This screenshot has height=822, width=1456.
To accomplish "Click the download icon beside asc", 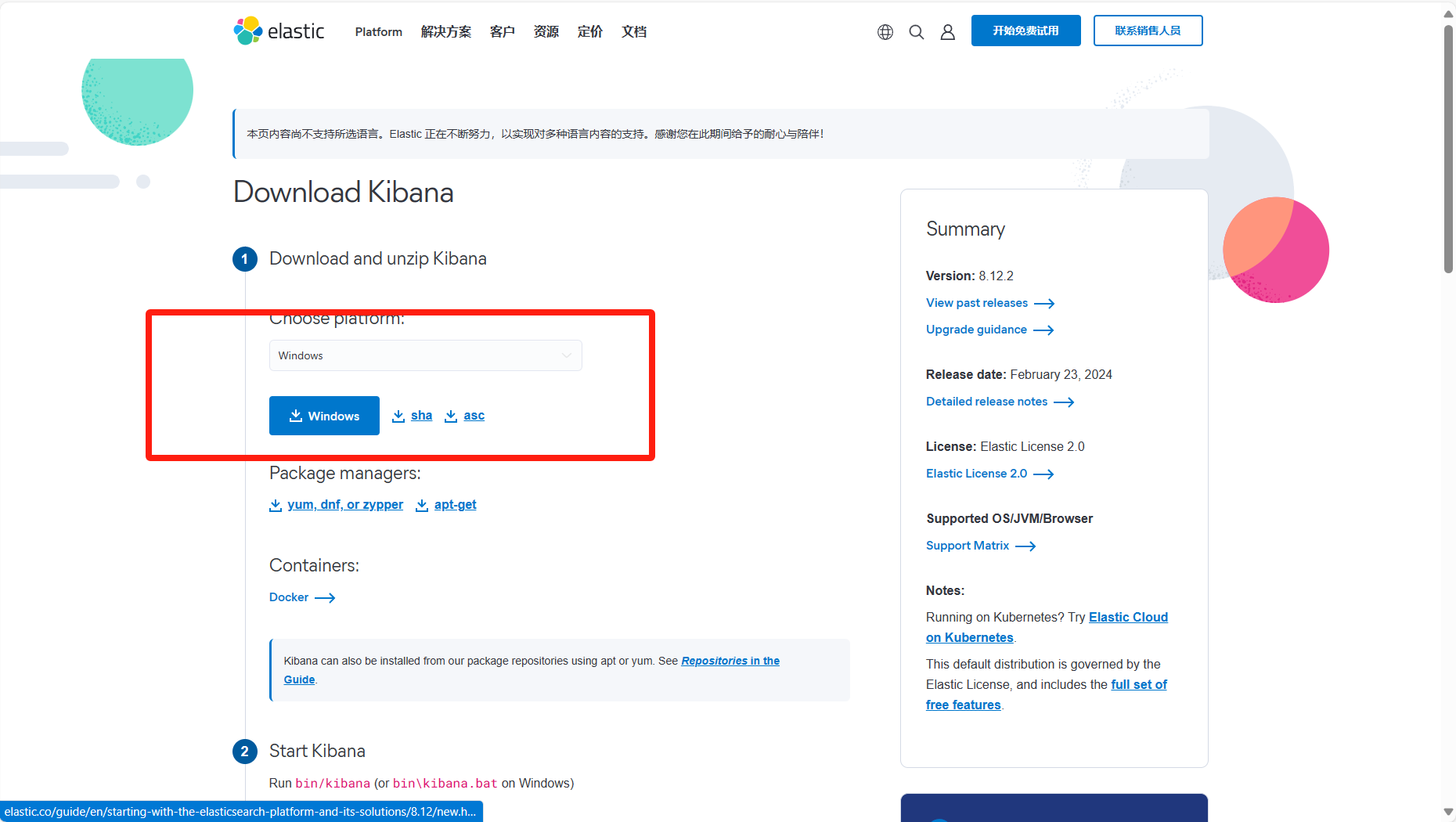I will pos(450,416).
